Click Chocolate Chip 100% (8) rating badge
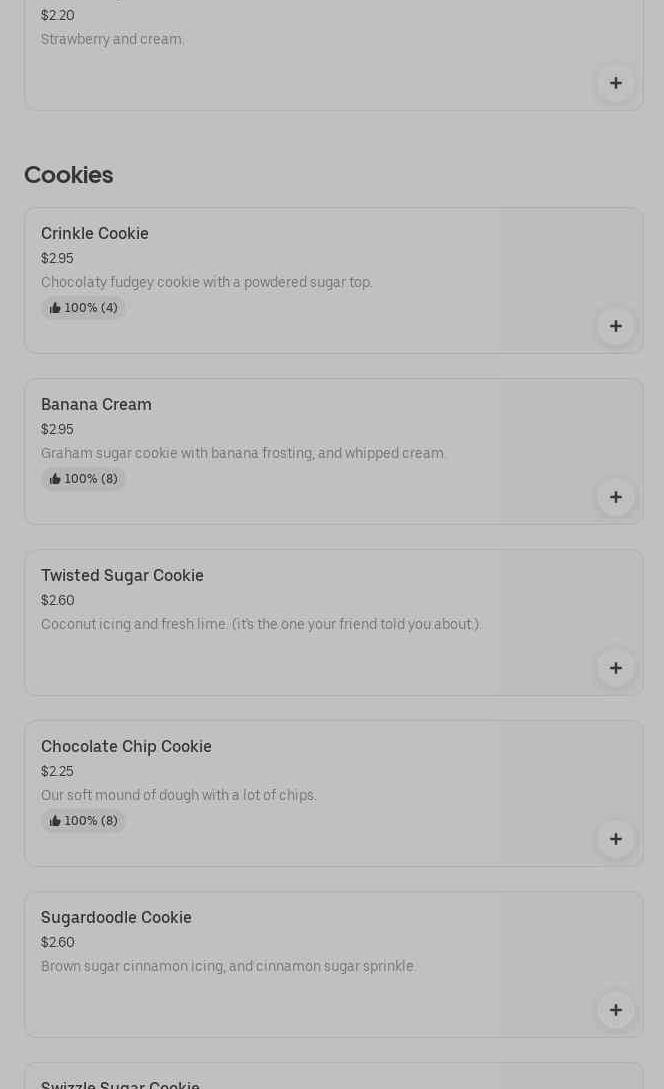Viewport: 664px width, 1089px height. click(84, 821)
